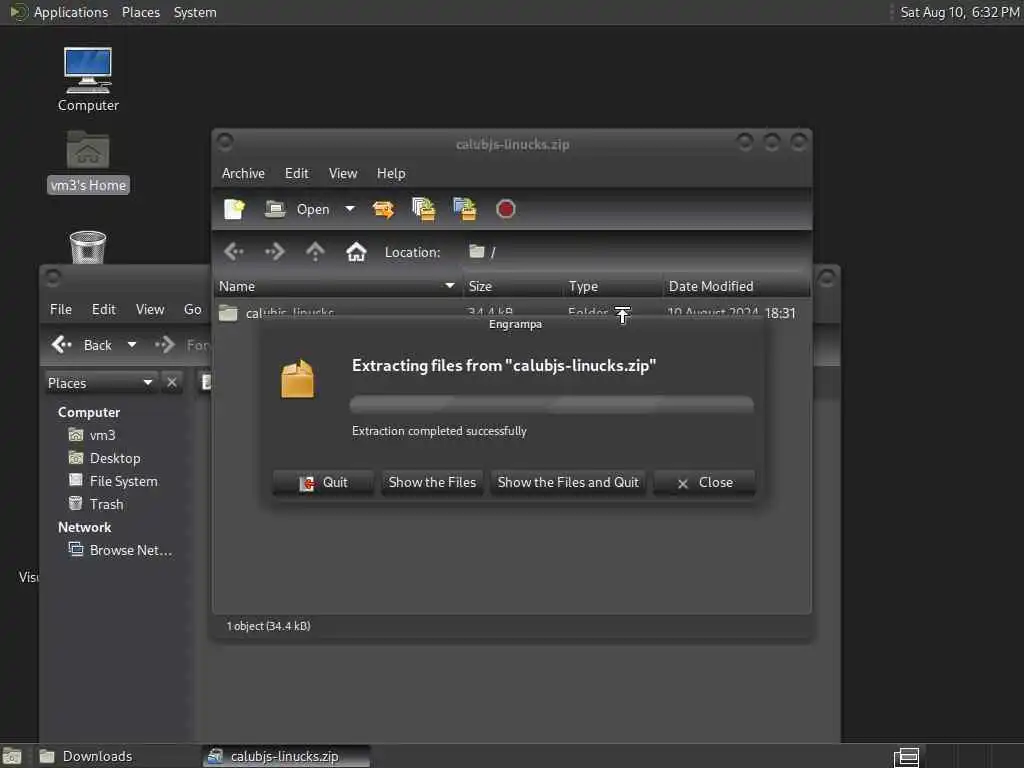The width and height of the screenshot is (1024, 768).
Task: Click the vm3's Home desktop icon
Action: click(x=88, y=161)
